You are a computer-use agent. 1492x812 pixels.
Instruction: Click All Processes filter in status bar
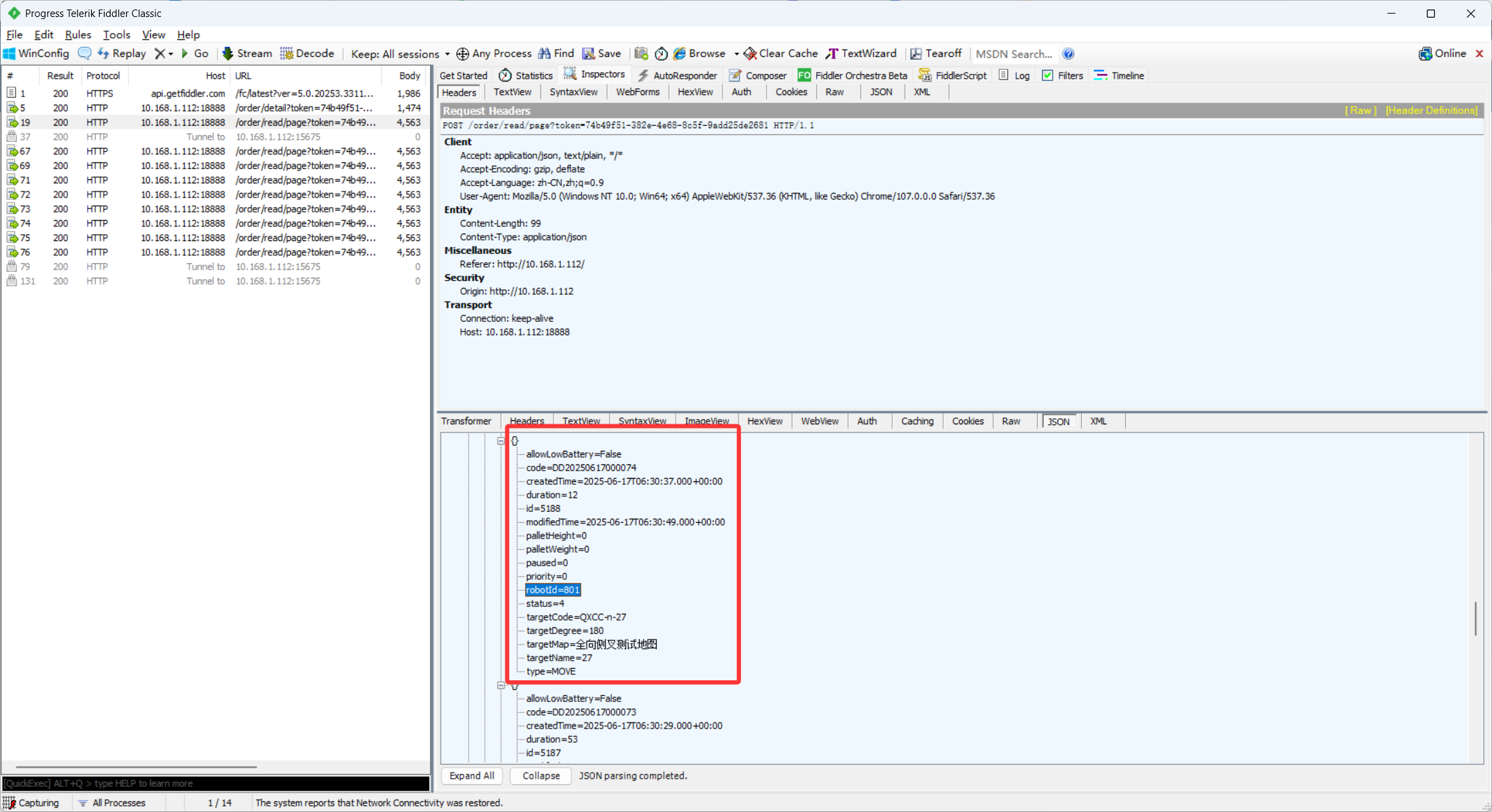112,802
